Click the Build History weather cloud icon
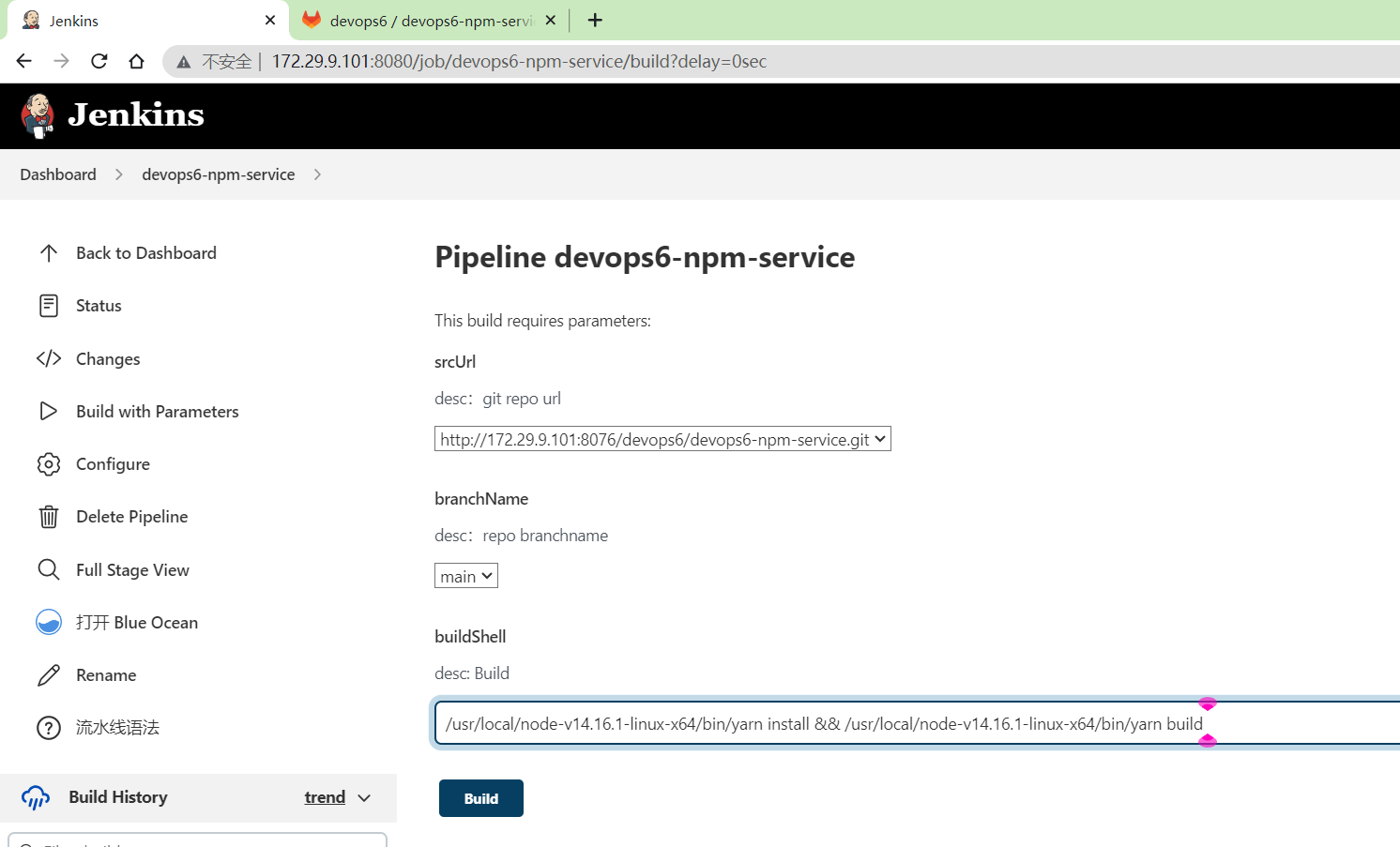Viewport: 1400px width, 847px height. 36,797
